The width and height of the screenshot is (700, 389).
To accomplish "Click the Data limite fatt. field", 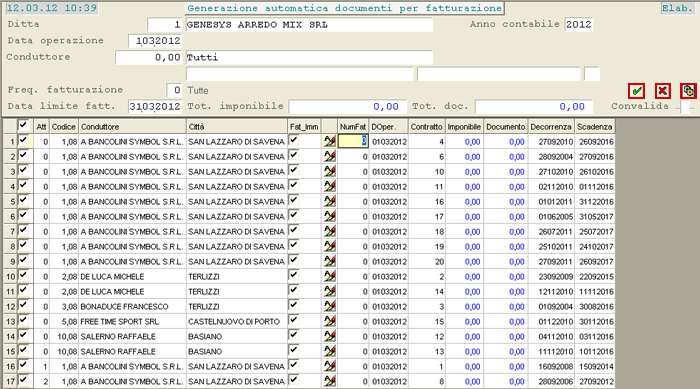I will pyautogui.click(x=155, y=106).
